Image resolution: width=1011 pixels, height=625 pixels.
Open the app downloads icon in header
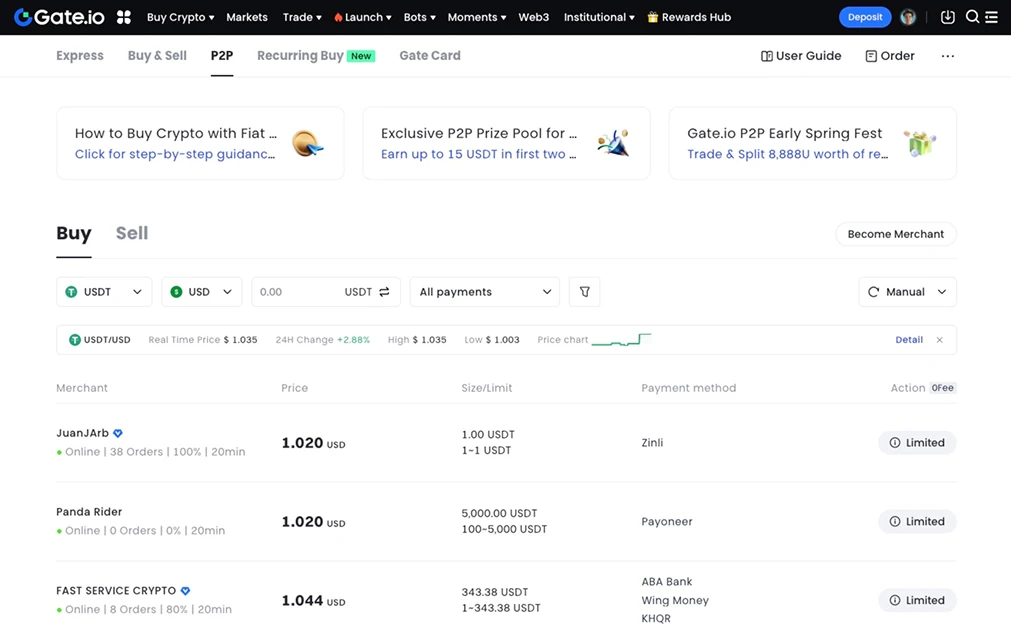pos(947,17)
